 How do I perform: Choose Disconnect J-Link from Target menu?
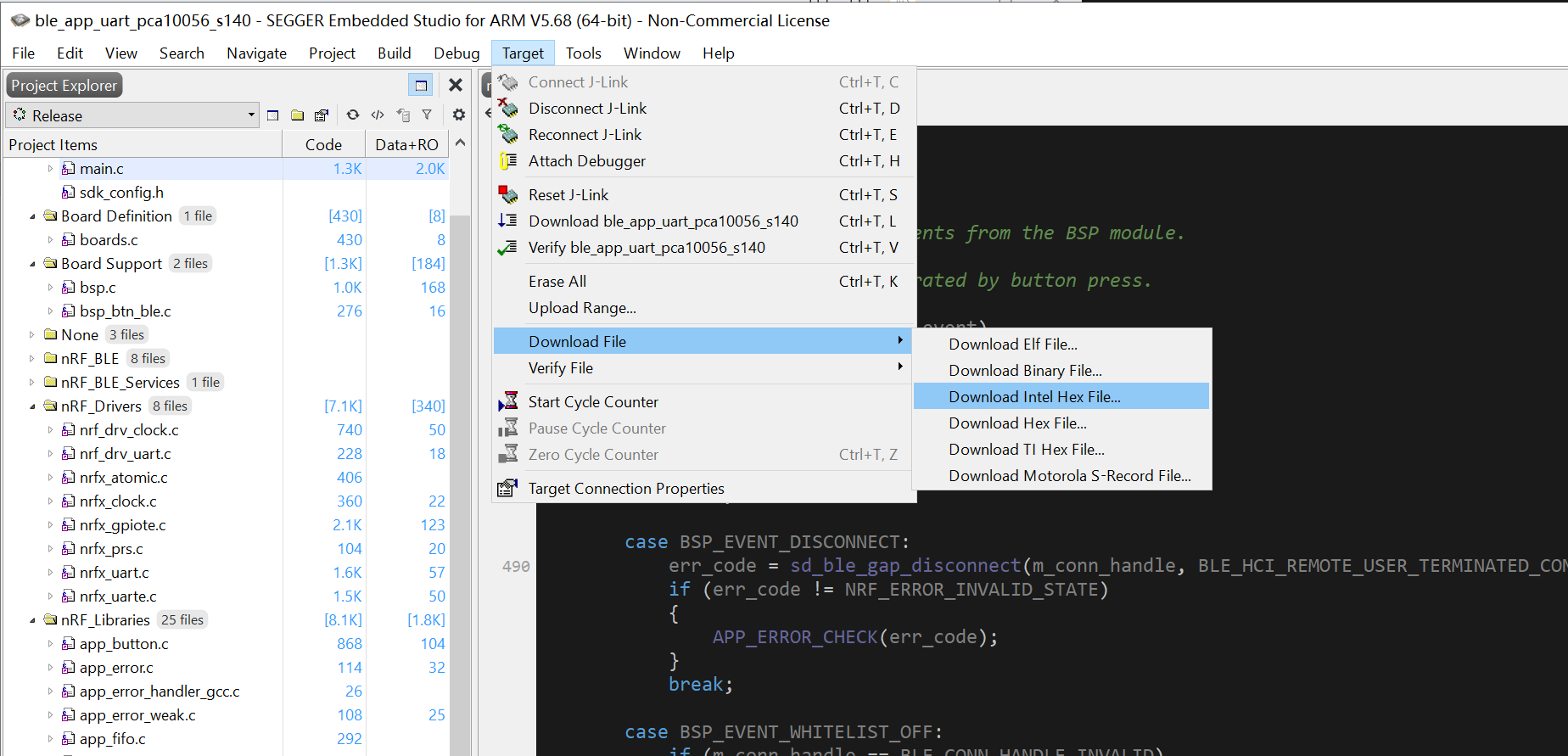click(587, 109)
